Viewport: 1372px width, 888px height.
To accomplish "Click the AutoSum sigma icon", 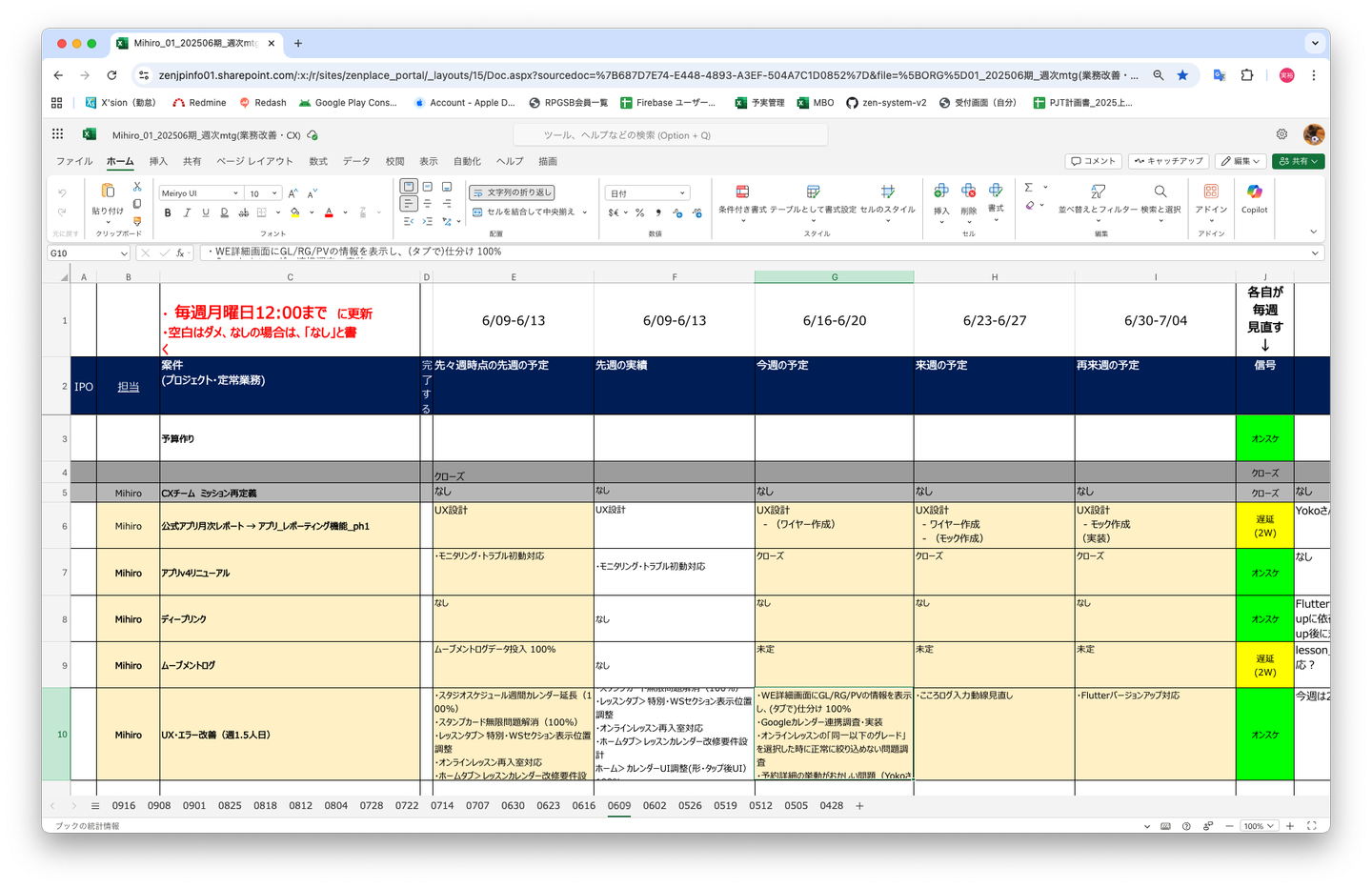I will pyautogui.click(x=1029, y=188).
